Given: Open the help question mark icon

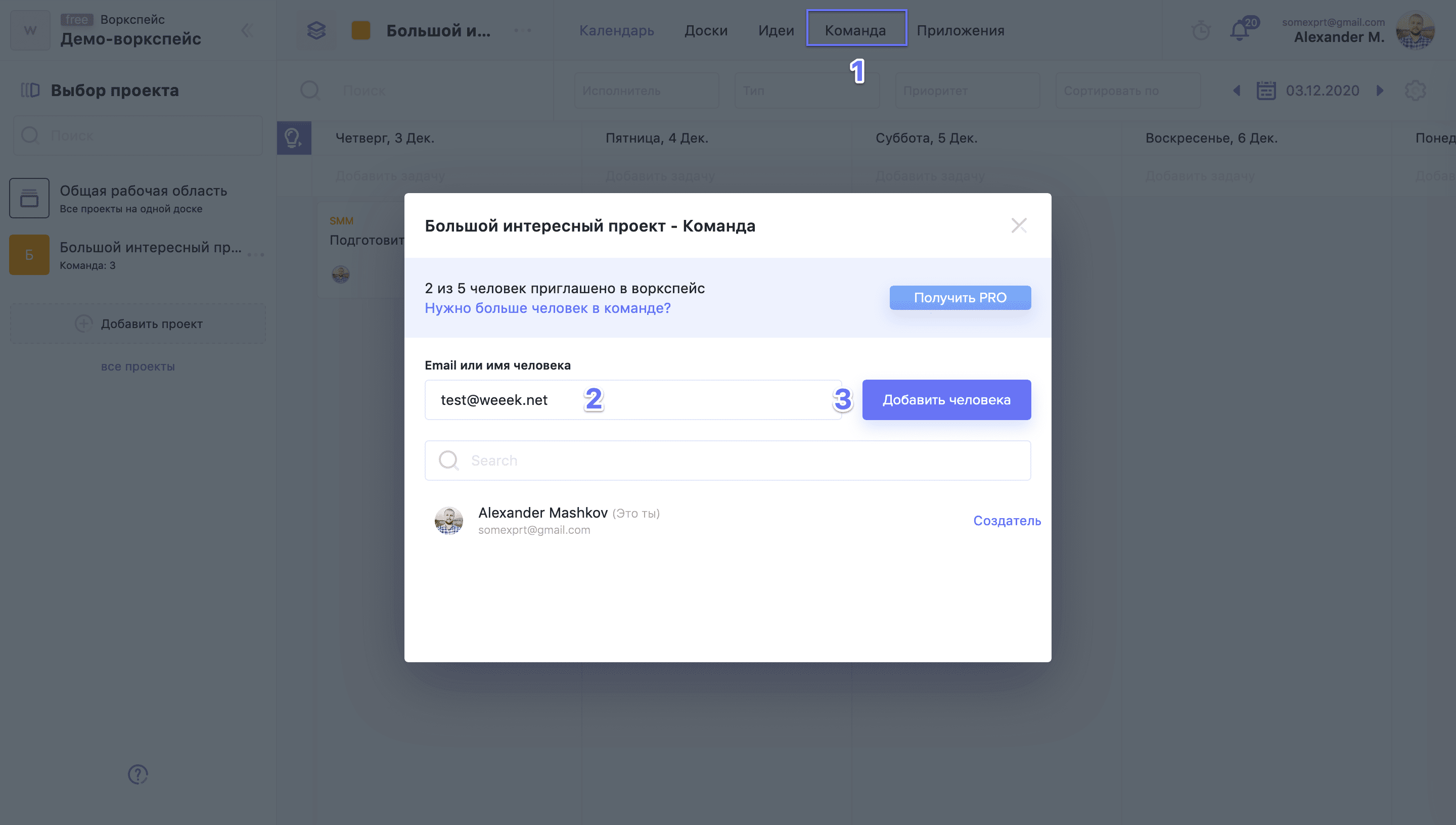Looking at the screenshot, I should (x=138, y=774).
